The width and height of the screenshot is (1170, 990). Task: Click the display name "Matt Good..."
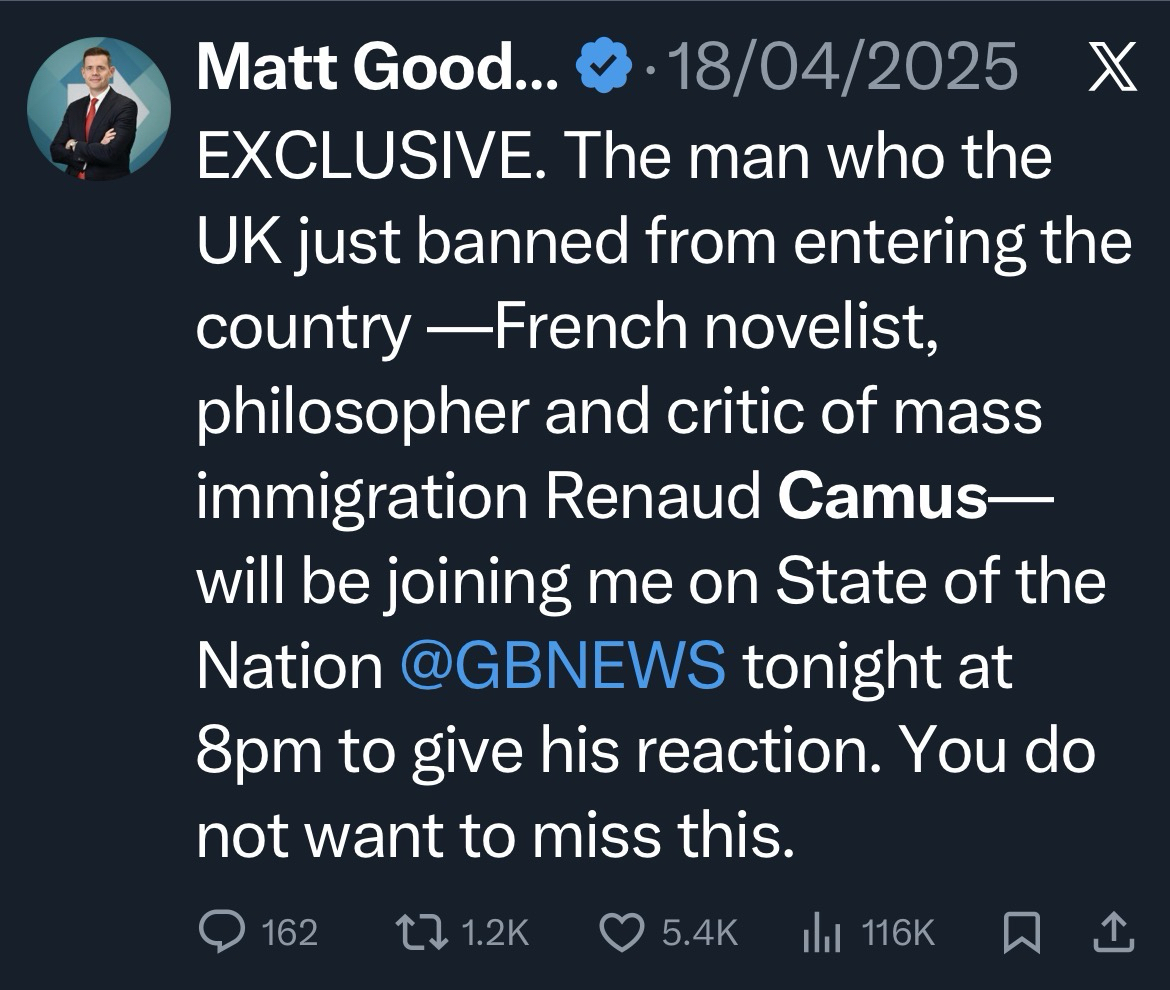pyautogui.click(x=378, y=71)
